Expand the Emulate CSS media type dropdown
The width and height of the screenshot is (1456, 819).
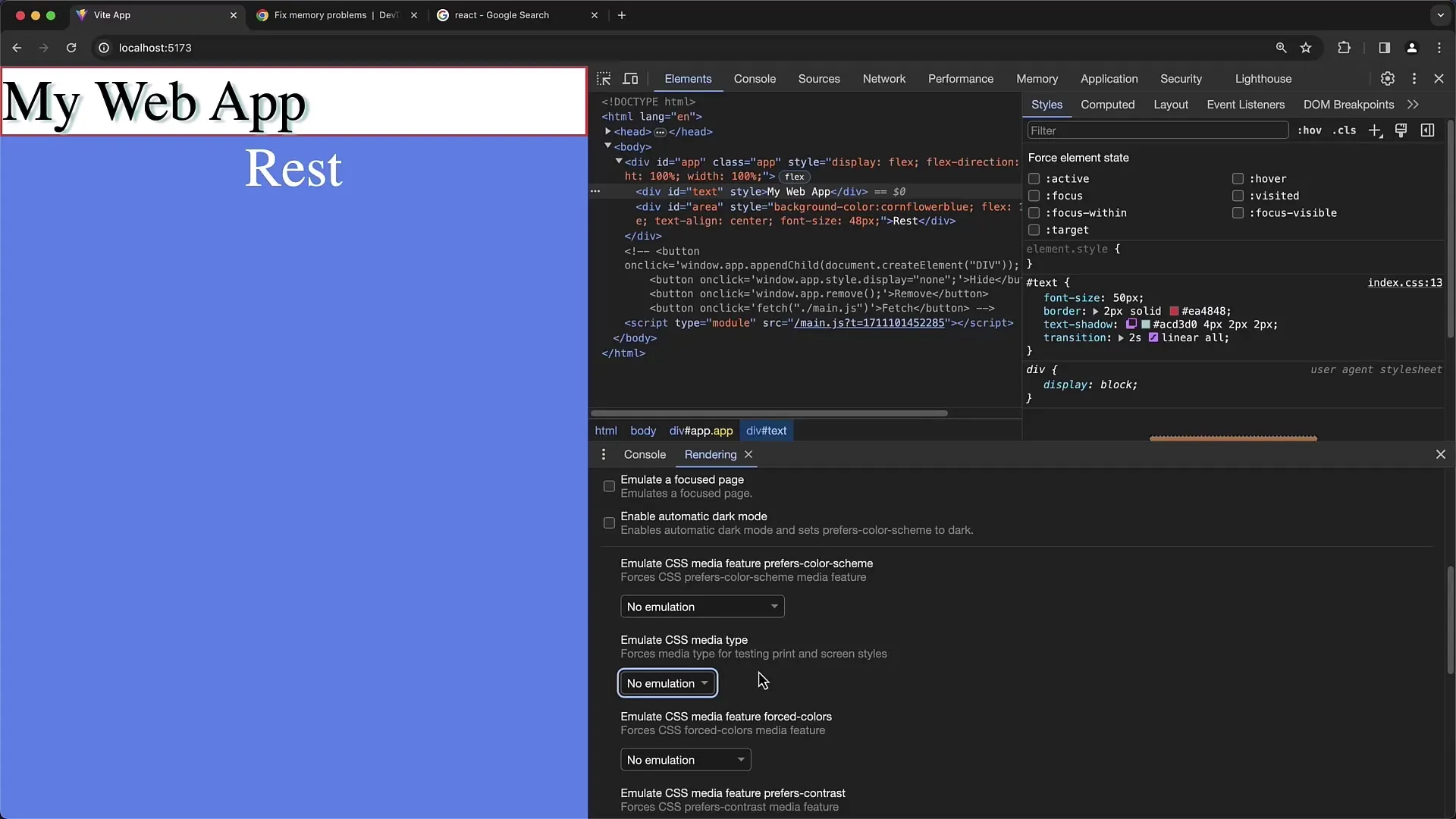click(667, 683)
